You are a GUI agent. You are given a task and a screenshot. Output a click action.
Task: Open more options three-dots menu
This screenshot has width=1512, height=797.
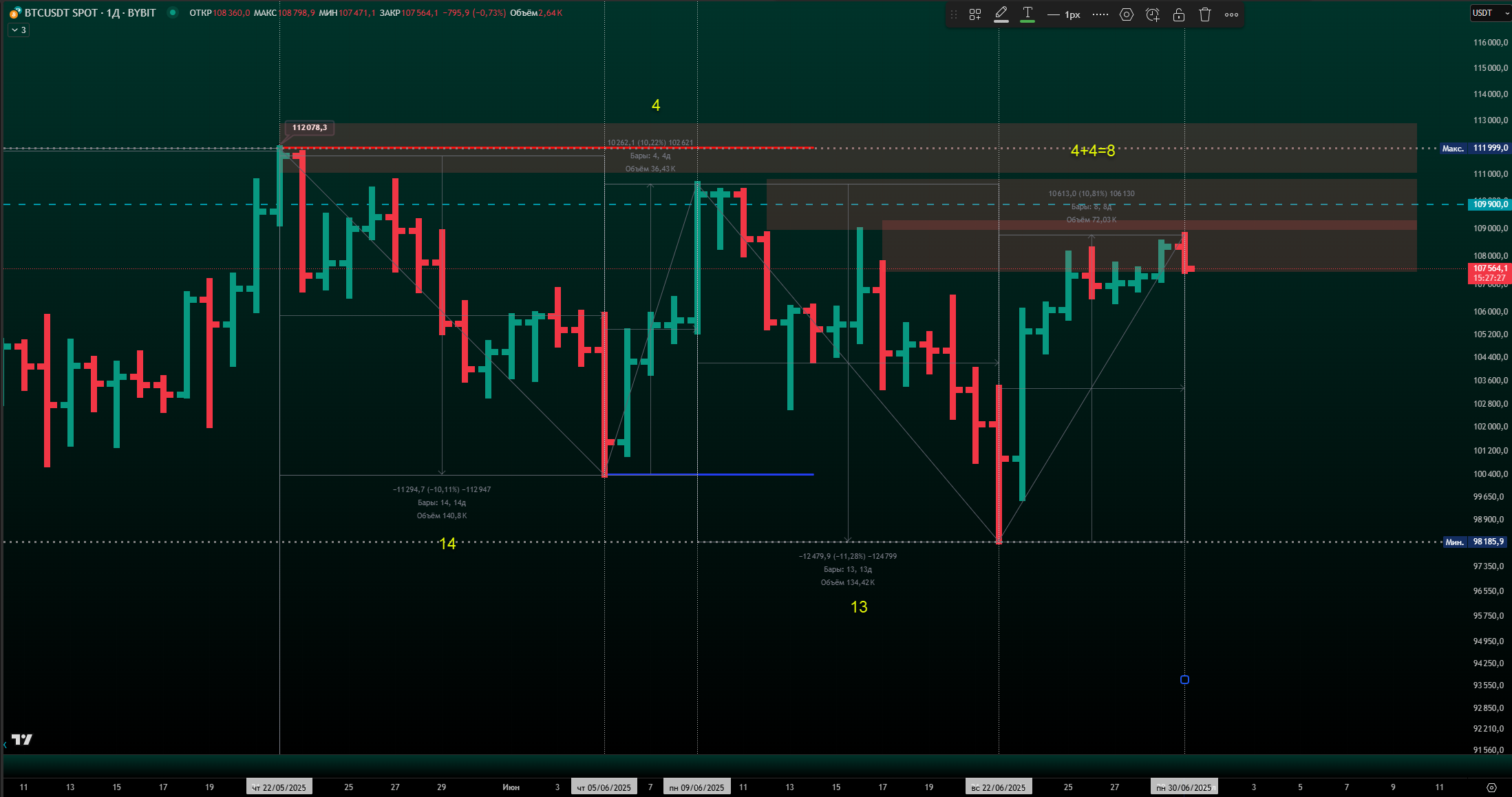[1232, 14]
